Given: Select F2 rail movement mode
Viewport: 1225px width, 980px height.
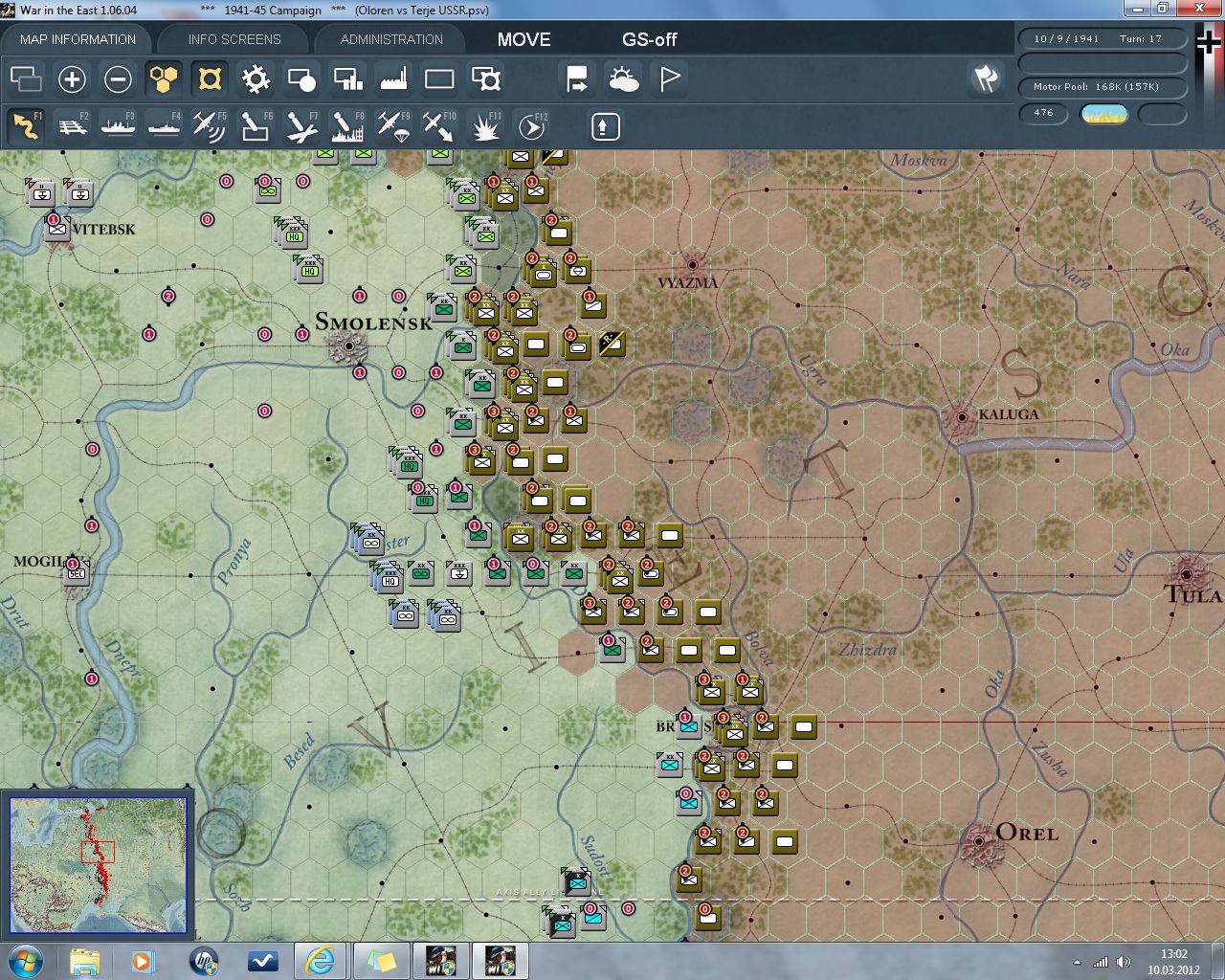Looking at the screenshot, I should (x=73, y=126).
